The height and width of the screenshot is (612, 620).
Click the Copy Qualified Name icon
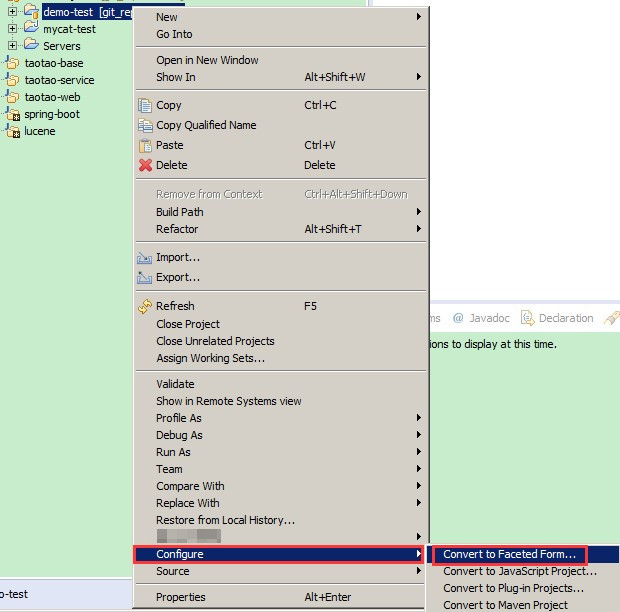pyautogui.click(x=145, y=125)
